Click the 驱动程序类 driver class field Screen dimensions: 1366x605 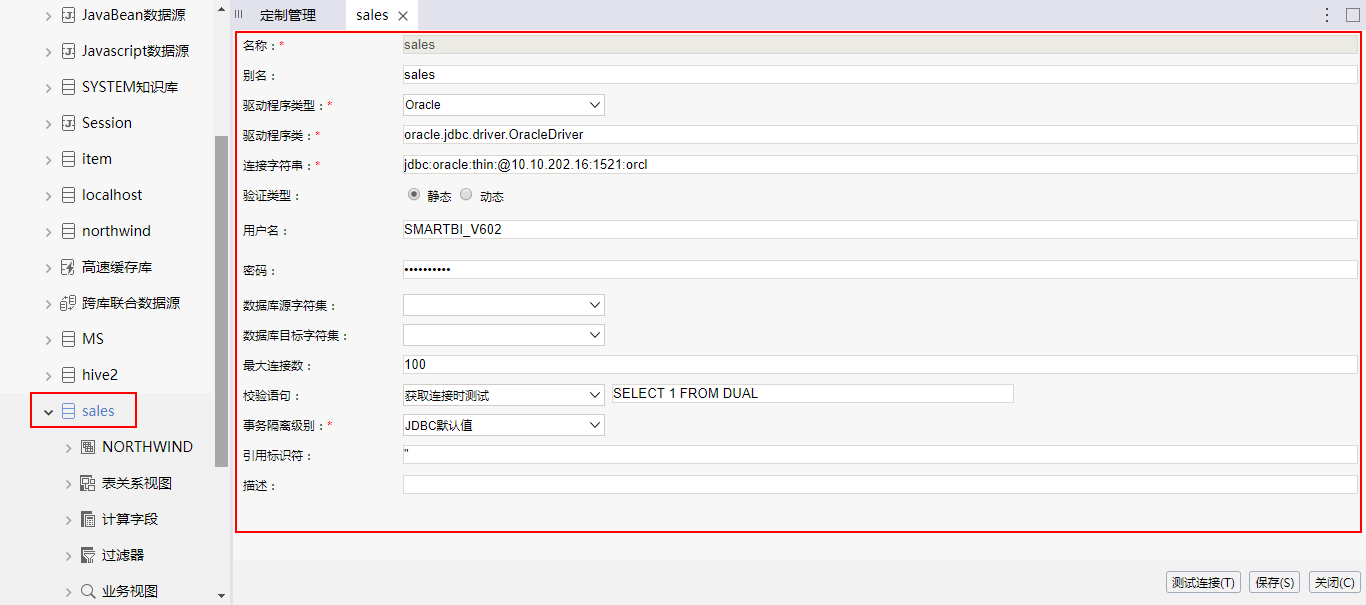click(880, 134)
